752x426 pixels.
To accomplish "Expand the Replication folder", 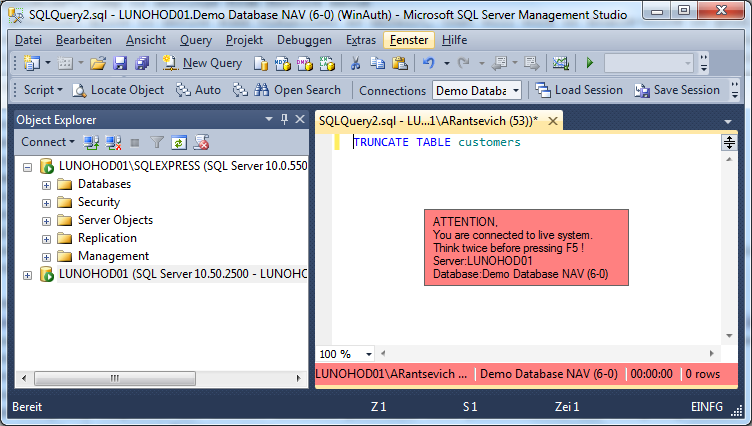I will coord(46,239).
